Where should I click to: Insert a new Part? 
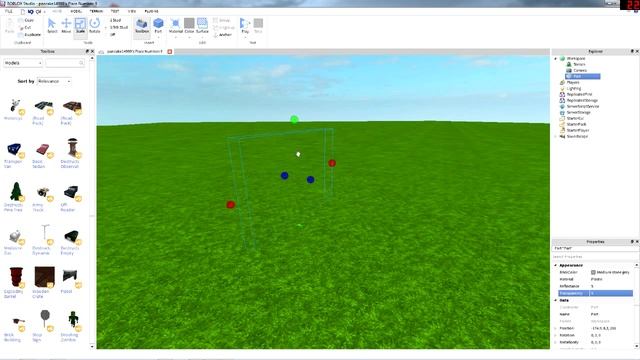158,26
